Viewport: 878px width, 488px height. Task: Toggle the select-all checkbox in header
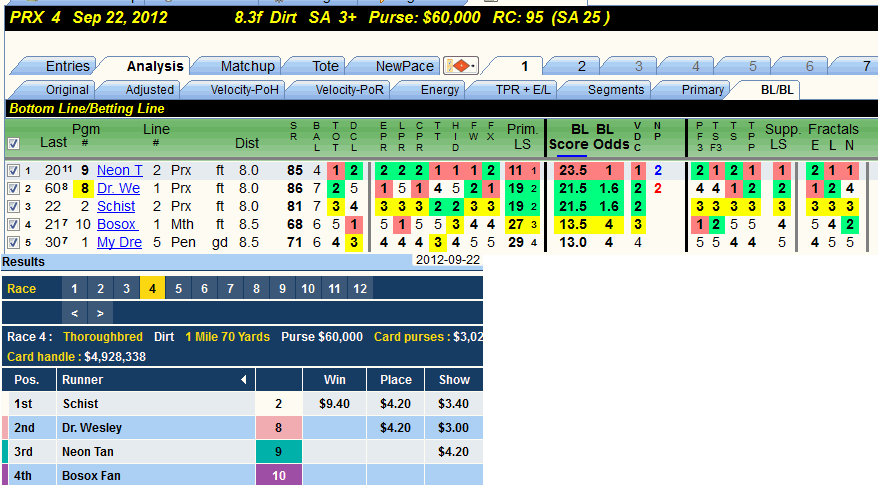(13, 144)
